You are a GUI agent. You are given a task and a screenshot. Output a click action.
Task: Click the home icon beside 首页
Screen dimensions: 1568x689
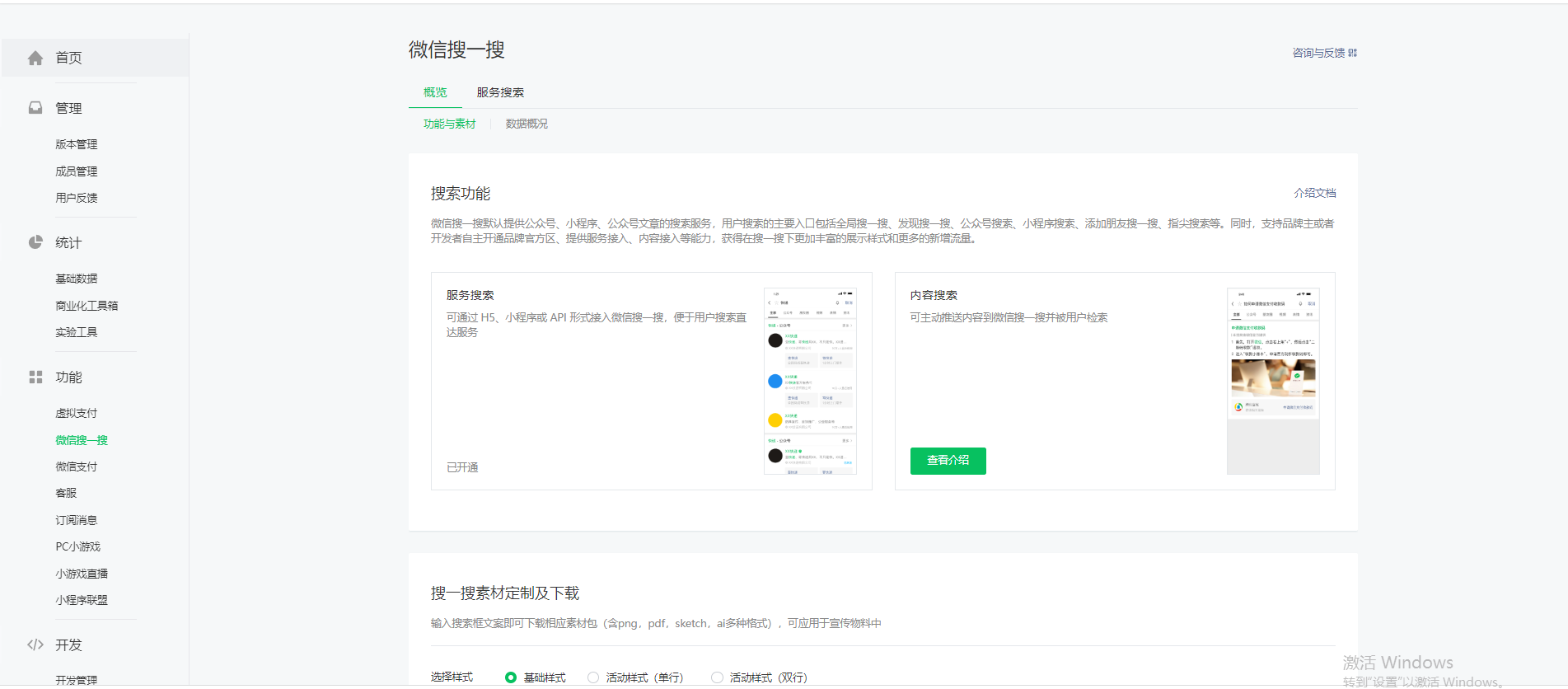(35, 58)
